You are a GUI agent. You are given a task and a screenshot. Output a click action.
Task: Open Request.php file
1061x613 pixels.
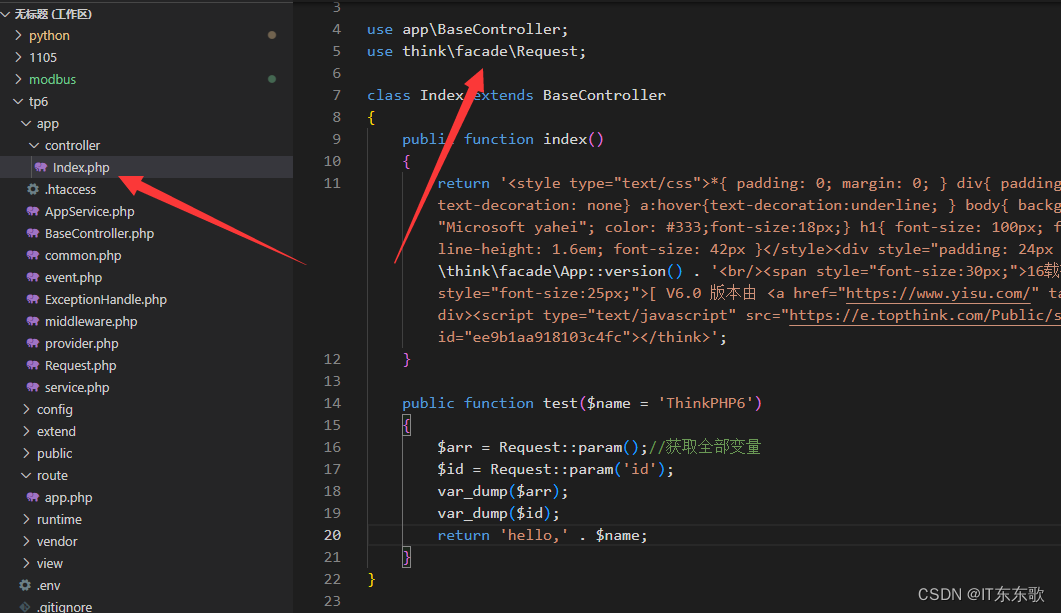(81, 365)
